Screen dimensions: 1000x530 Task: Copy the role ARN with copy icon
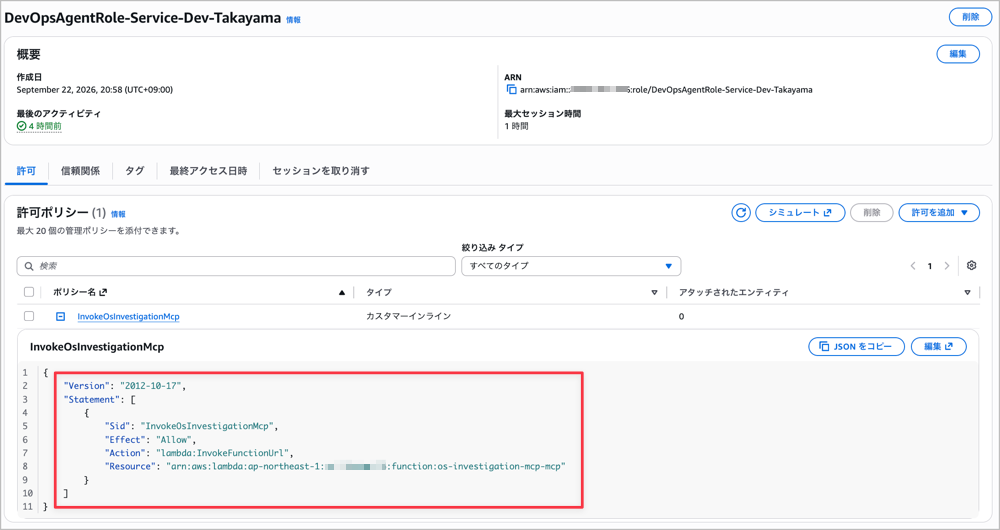point(511,90)
